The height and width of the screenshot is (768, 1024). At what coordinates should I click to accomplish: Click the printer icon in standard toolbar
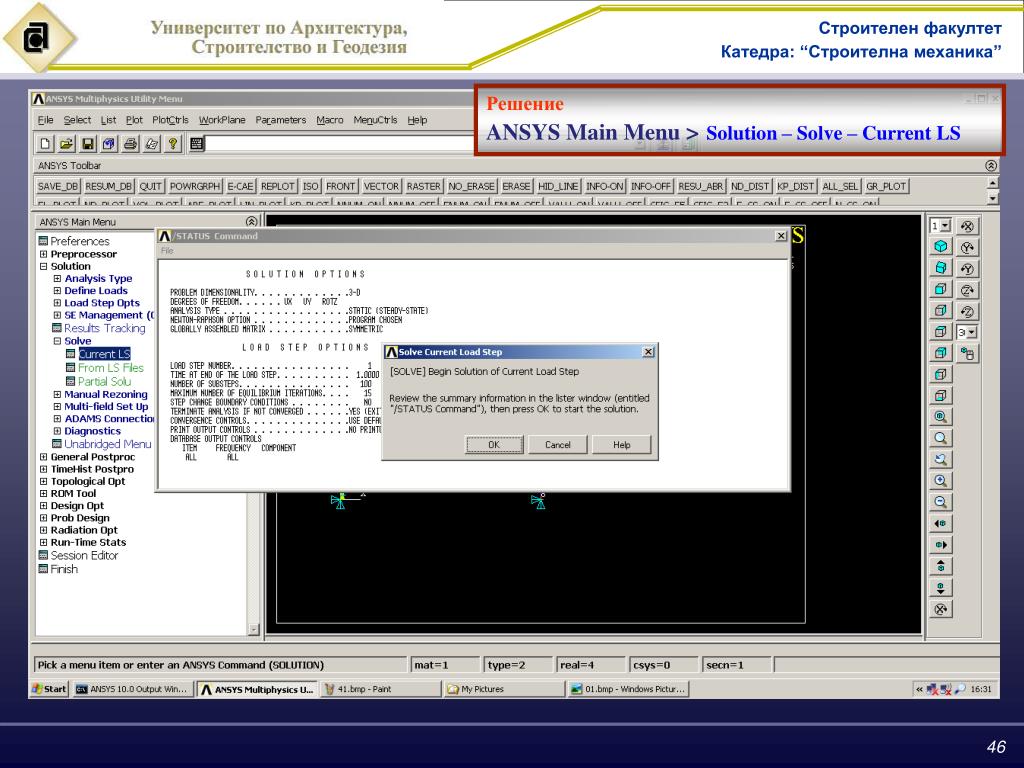pyautogui.click(x=131, y=144)
